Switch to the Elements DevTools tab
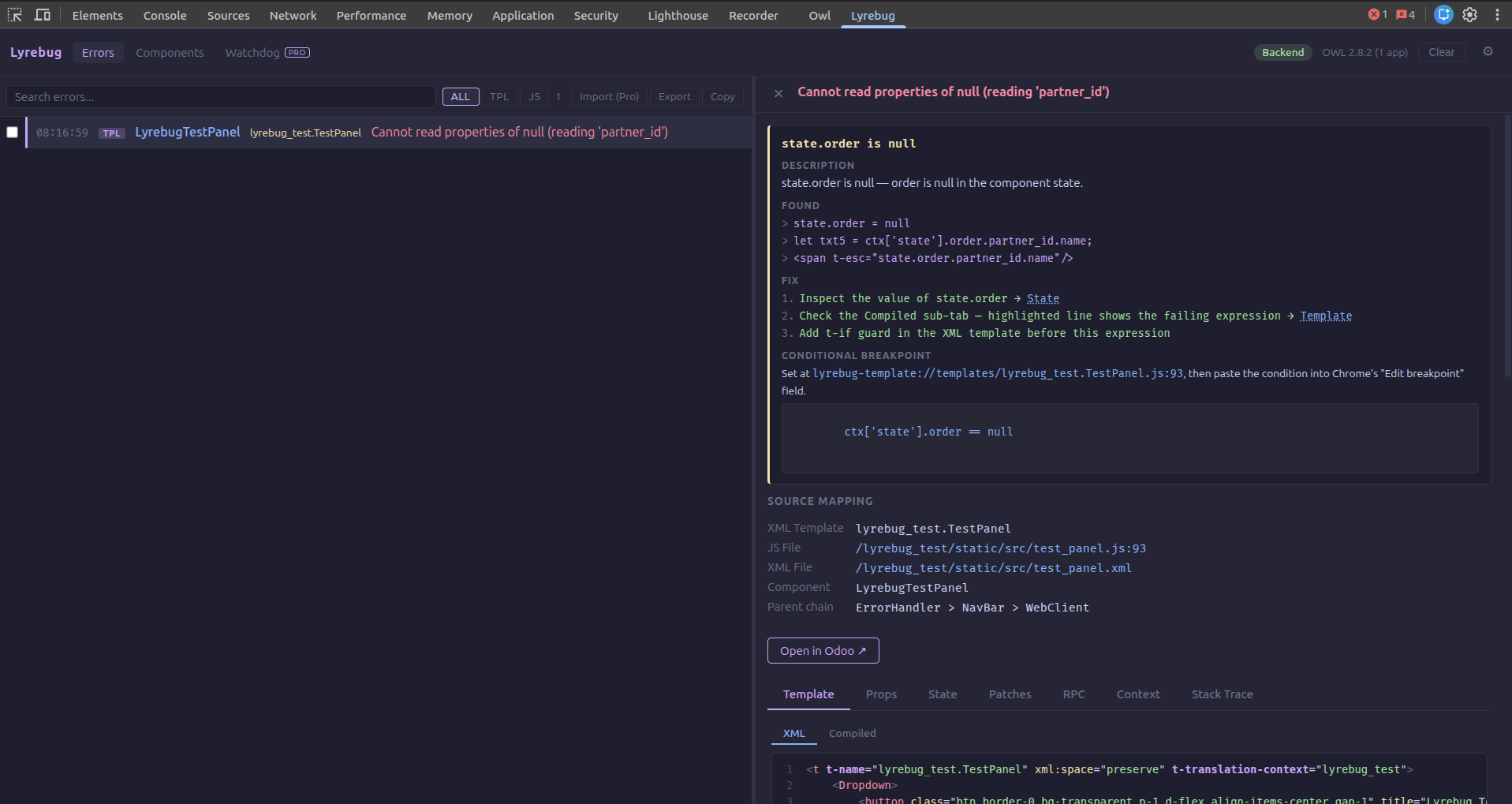This screenshot has width=1512, height=804. [98, 16]
